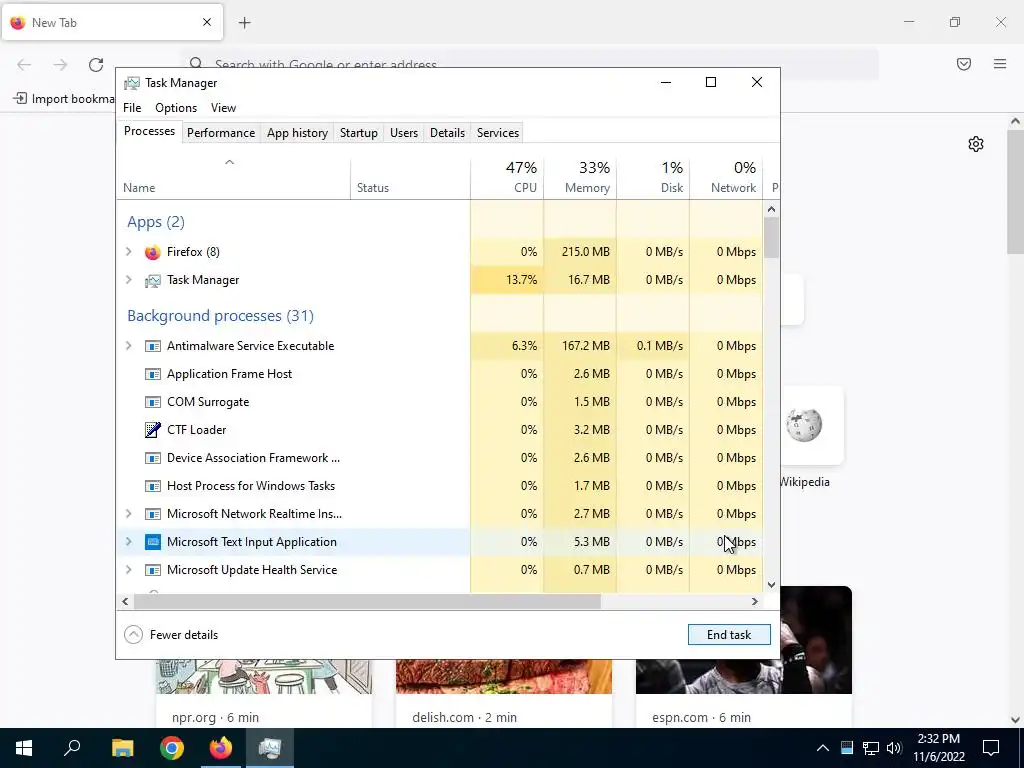Collapse view with Fewer details
1024x768 pixels.
point(171,635)
